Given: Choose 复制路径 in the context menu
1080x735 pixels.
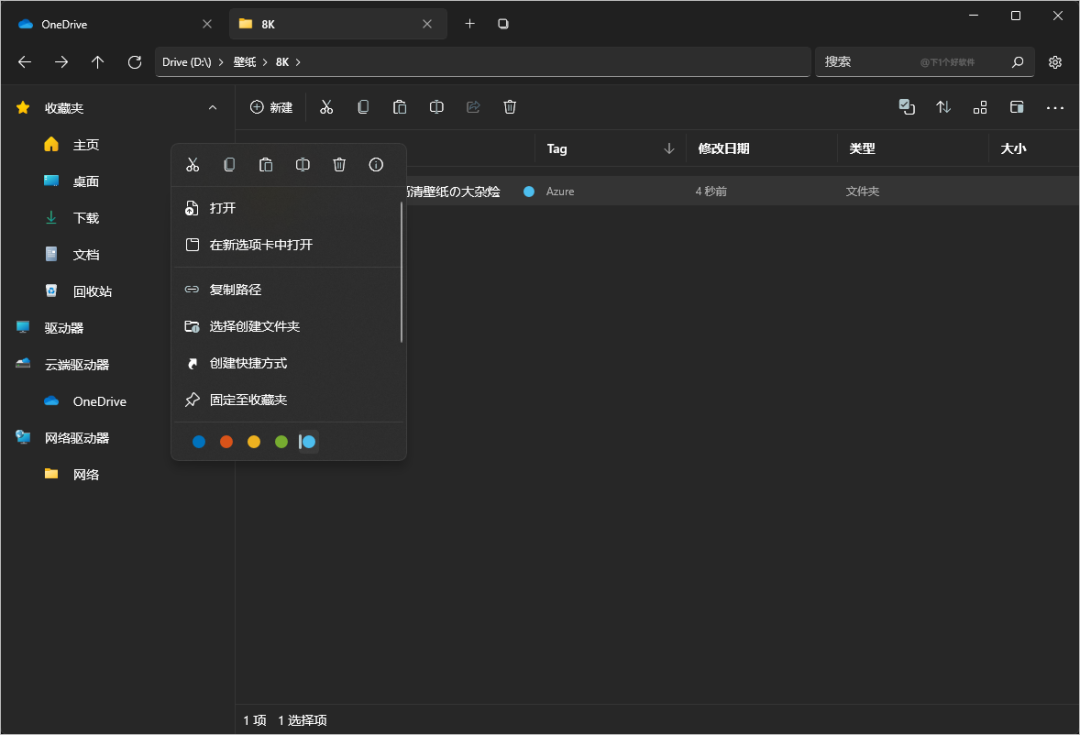Looking at the screenshot, I should tap(235, 290).
